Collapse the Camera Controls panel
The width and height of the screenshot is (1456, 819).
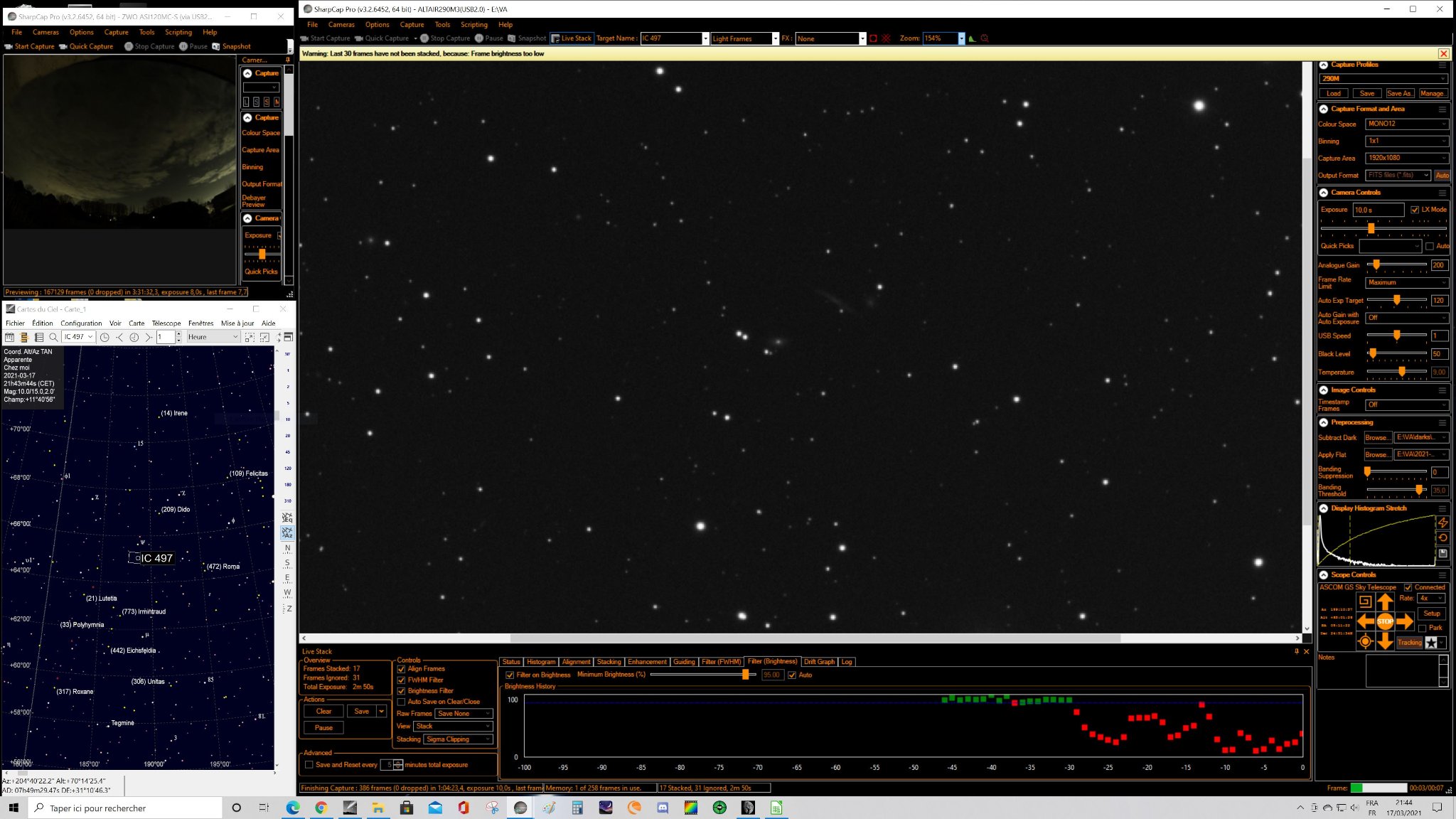1324,193
